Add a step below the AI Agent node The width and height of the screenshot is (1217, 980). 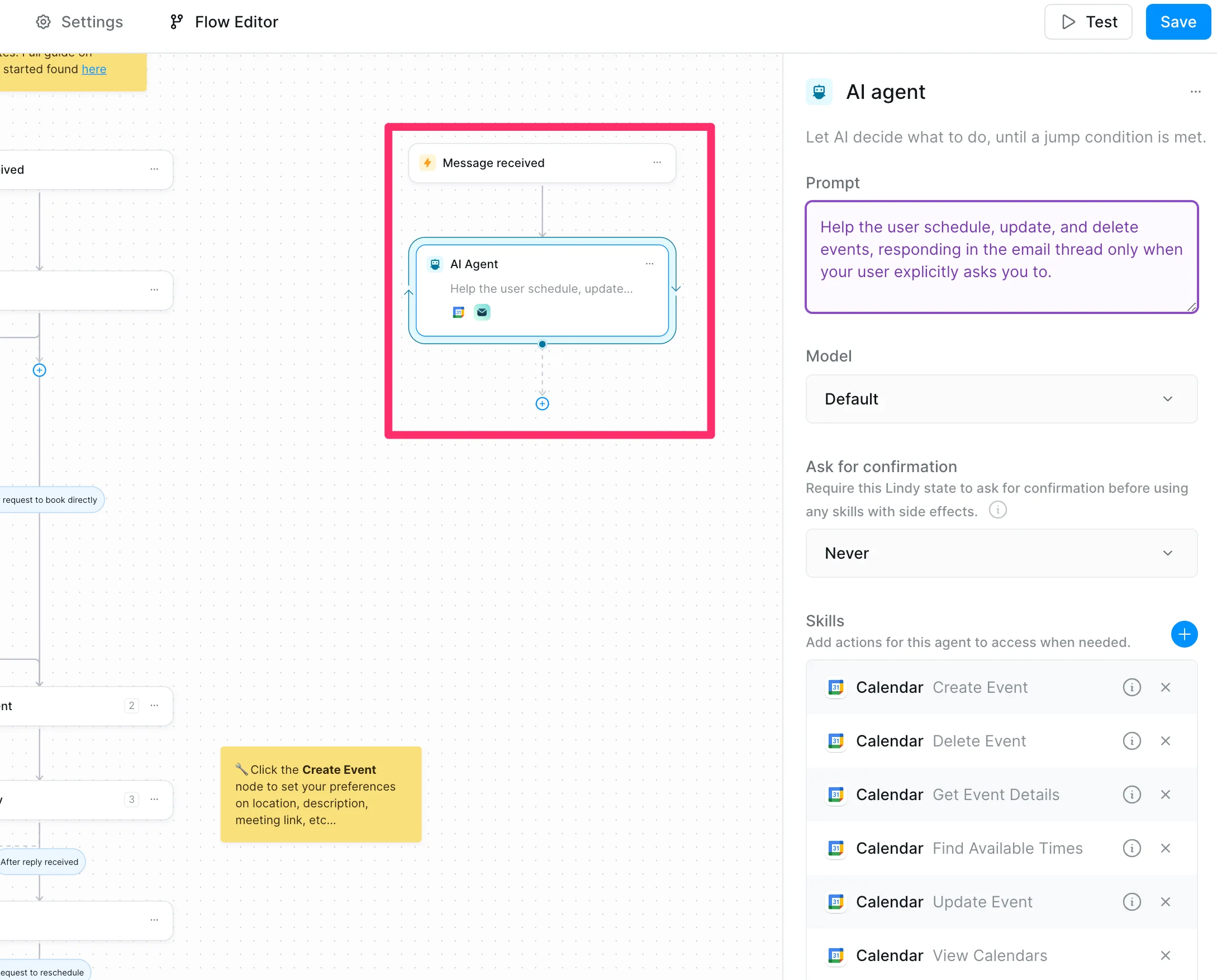542,403
